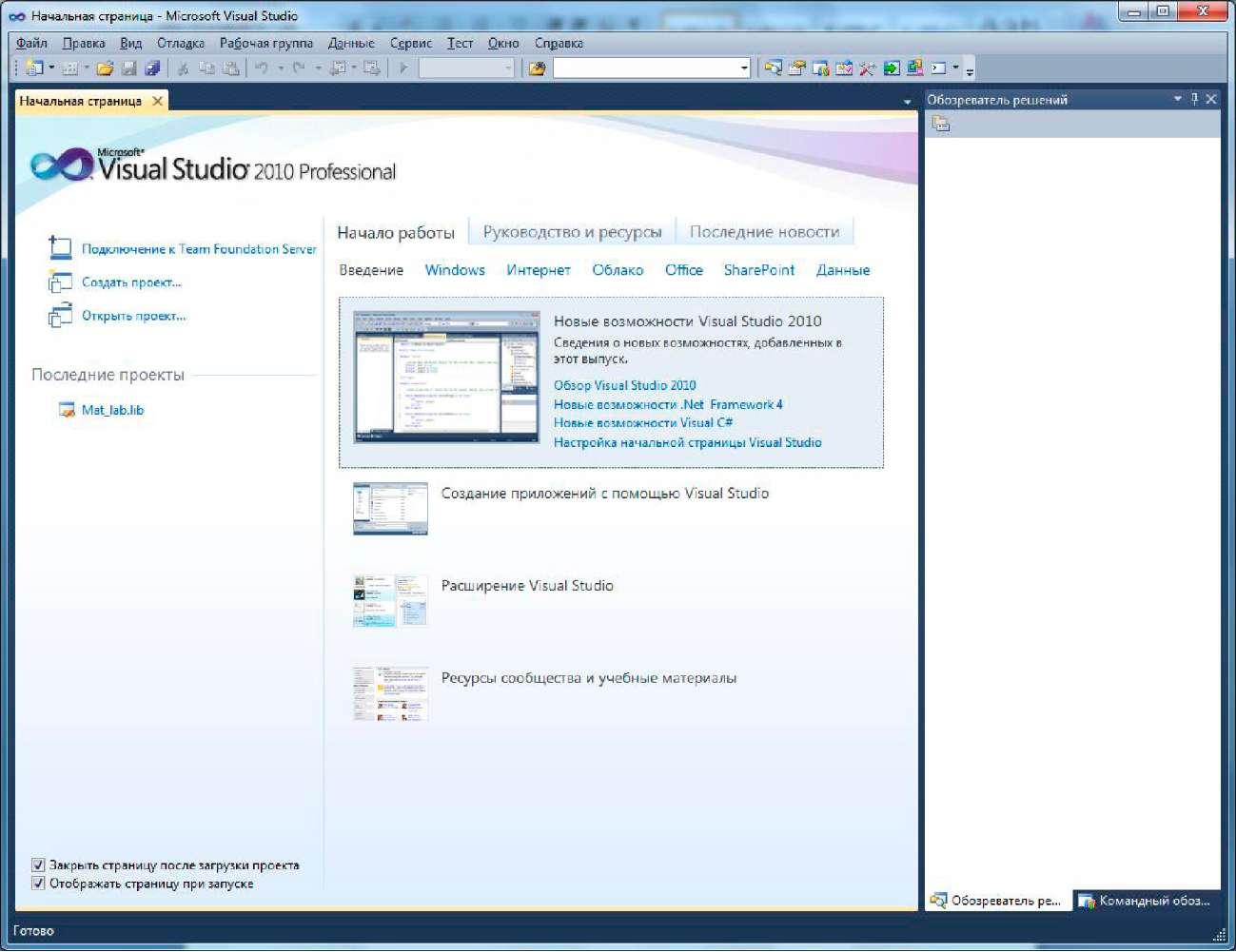Select the Данные category link
1236x952 pixels.
click(x=843, y=270)
